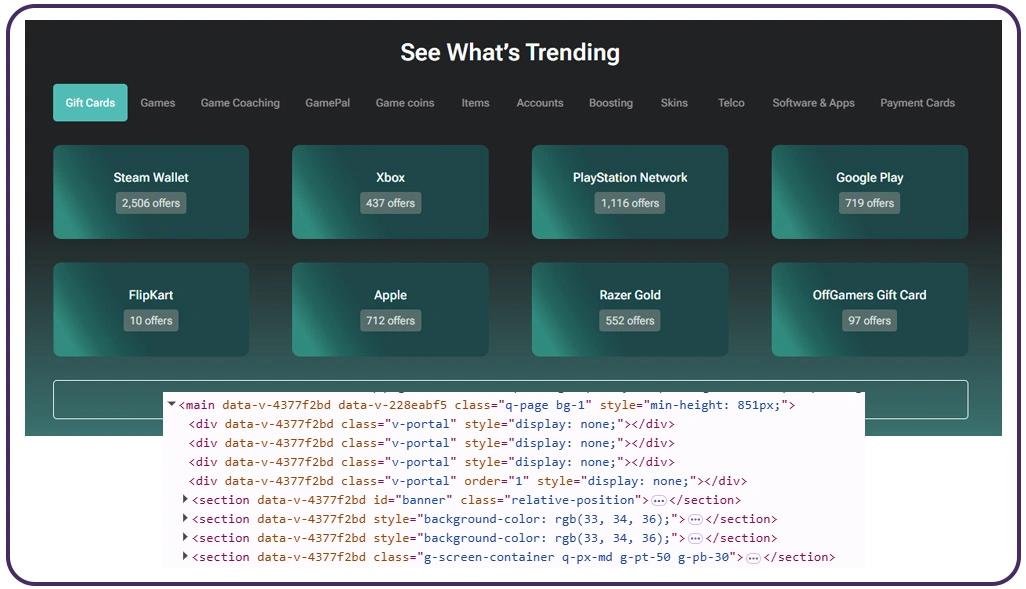Open the OffGamers Gift Card tile
The image size is (1026, 589).
[x=869, y=309]
